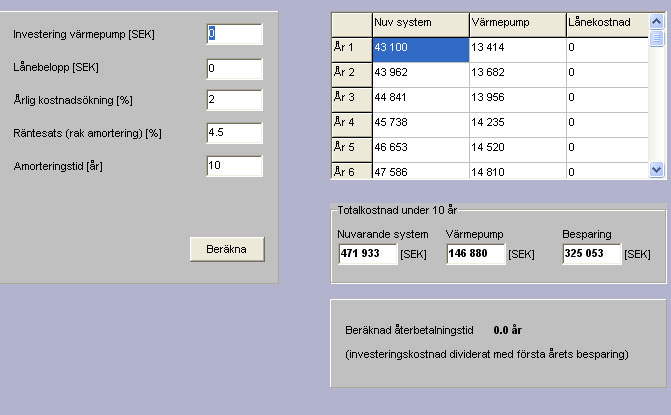Click the Räntesats interest rate field
The height and width of the screenshot is (415, 671).
point(233,133)
